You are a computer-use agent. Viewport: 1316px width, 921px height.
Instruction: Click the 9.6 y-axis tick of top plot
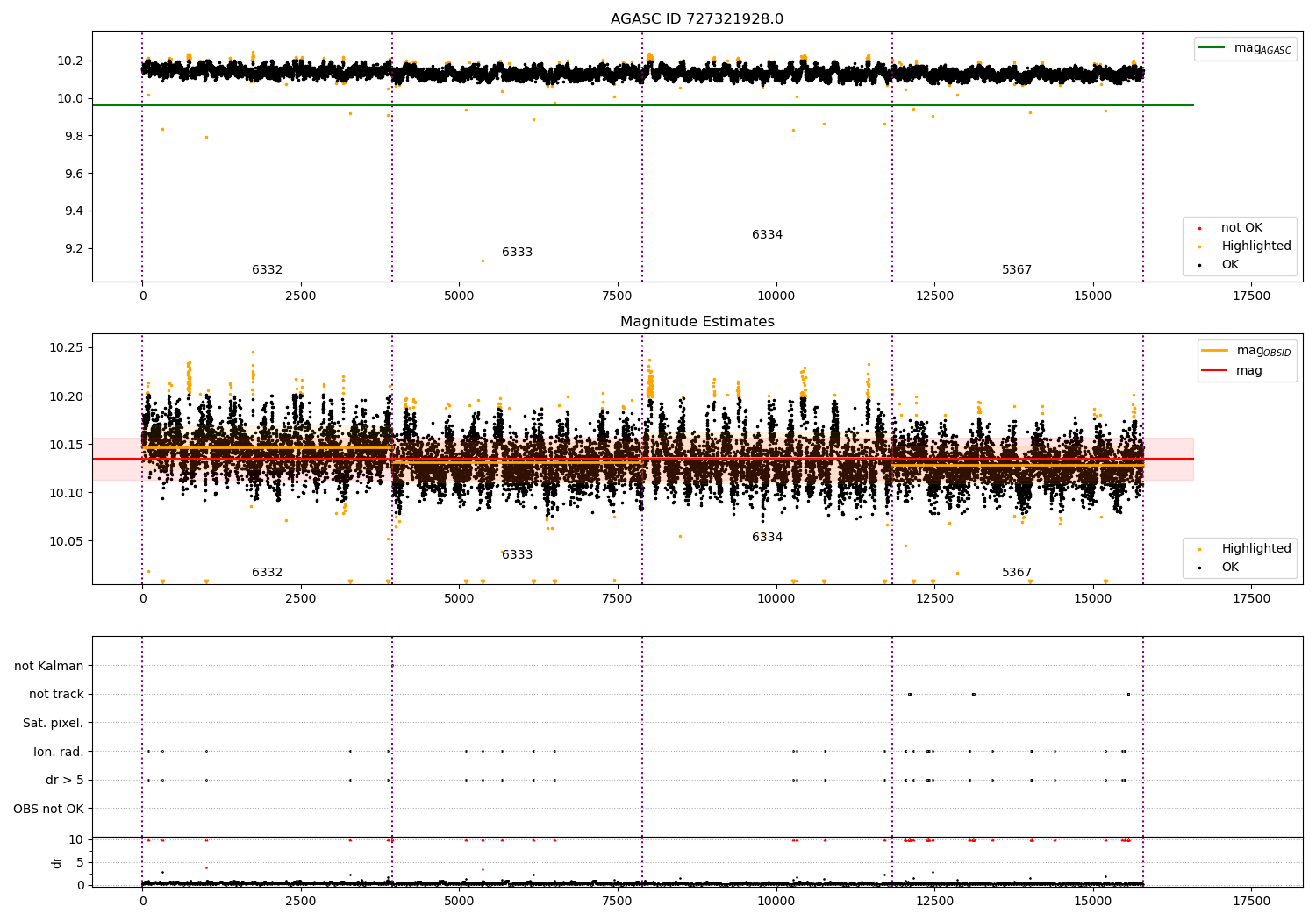coord(73,174)
